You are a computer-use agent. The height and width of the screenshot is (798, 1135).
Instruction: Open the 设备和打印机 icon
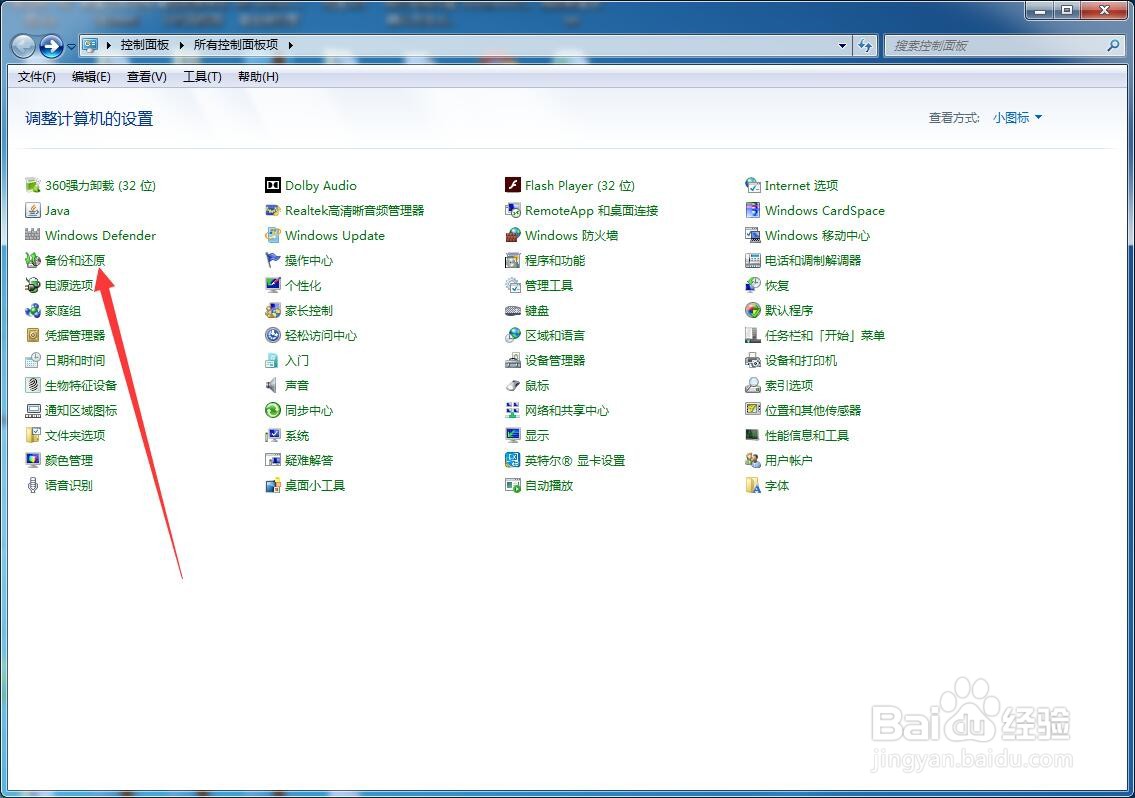coord(753,361)
